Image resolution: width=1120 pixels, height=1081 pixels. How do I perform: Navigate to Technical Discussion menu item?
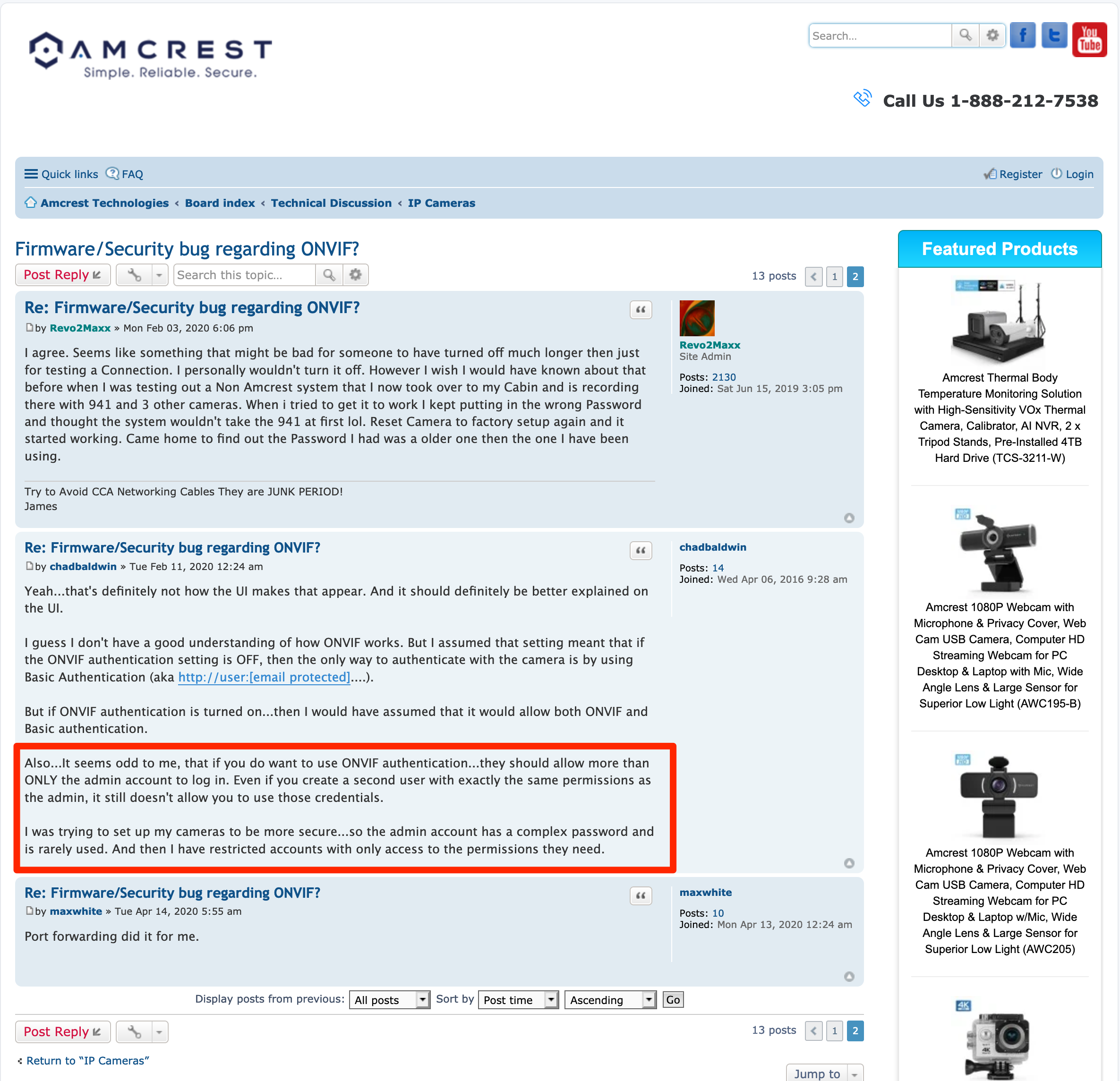click(x=331, y=202)
